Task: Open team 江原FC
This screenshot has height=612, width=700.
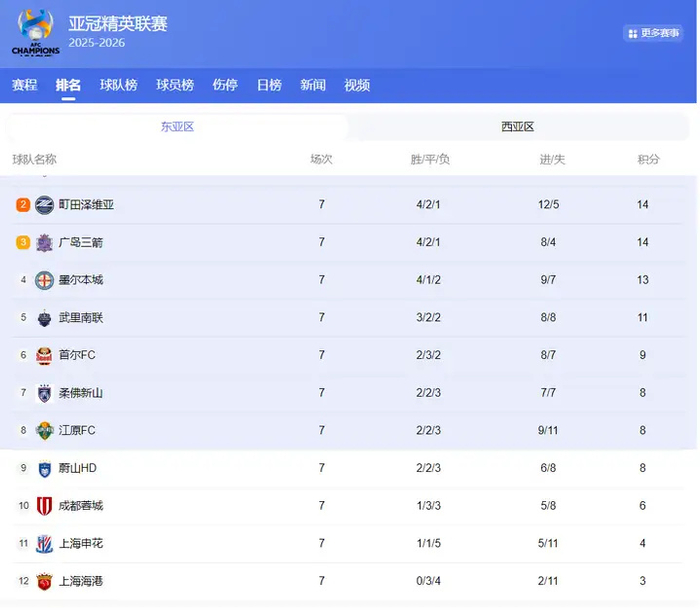Action: click(x=77, y=430)
